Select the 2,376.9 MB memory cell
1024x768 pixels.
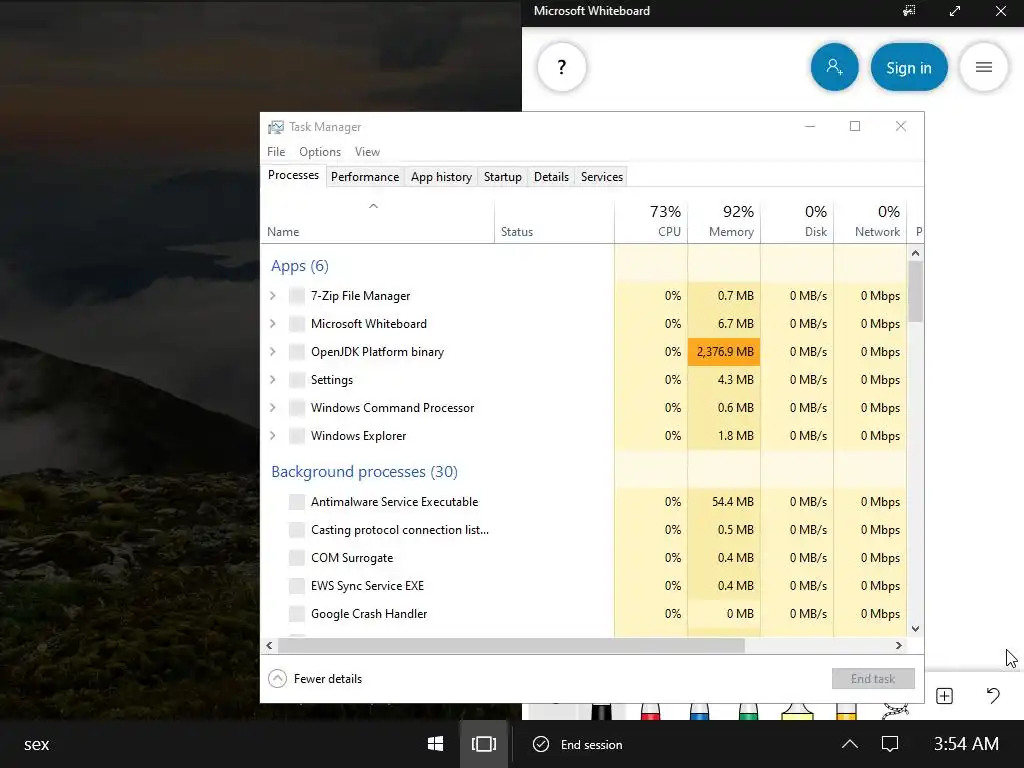coord(724,352)
